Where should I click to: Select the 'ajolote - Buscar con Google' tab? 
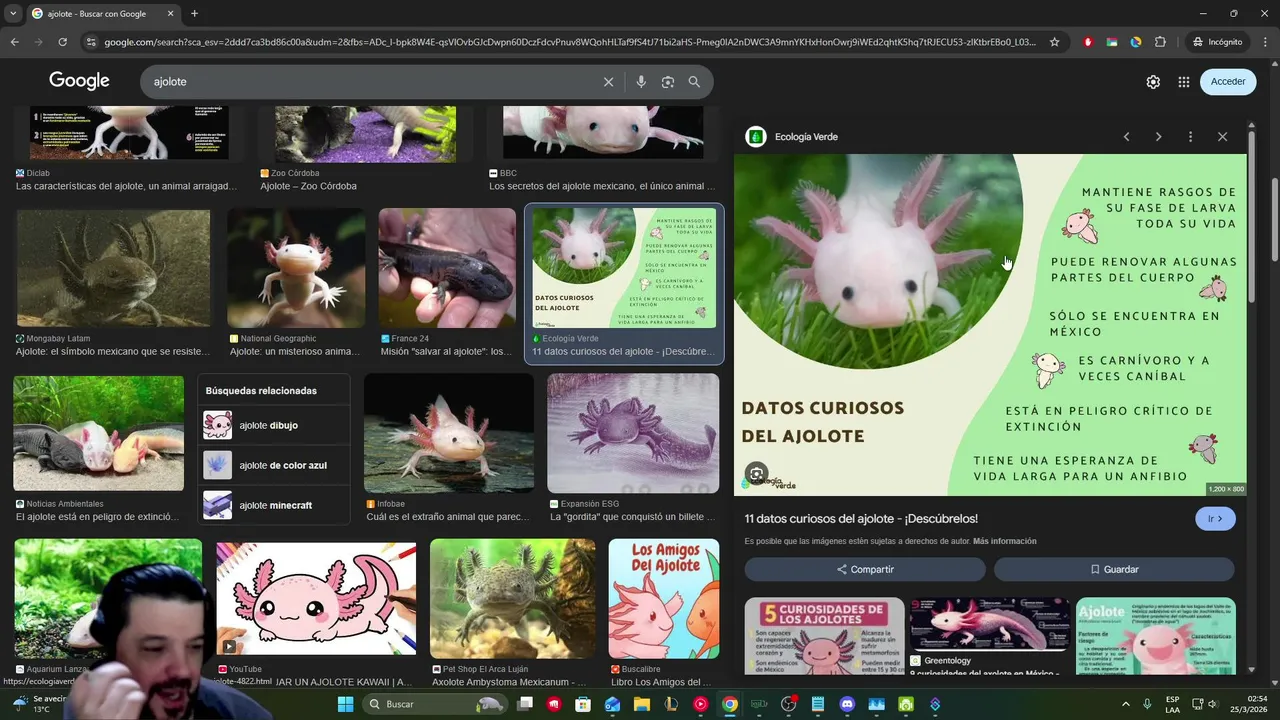tap(102, 14)
